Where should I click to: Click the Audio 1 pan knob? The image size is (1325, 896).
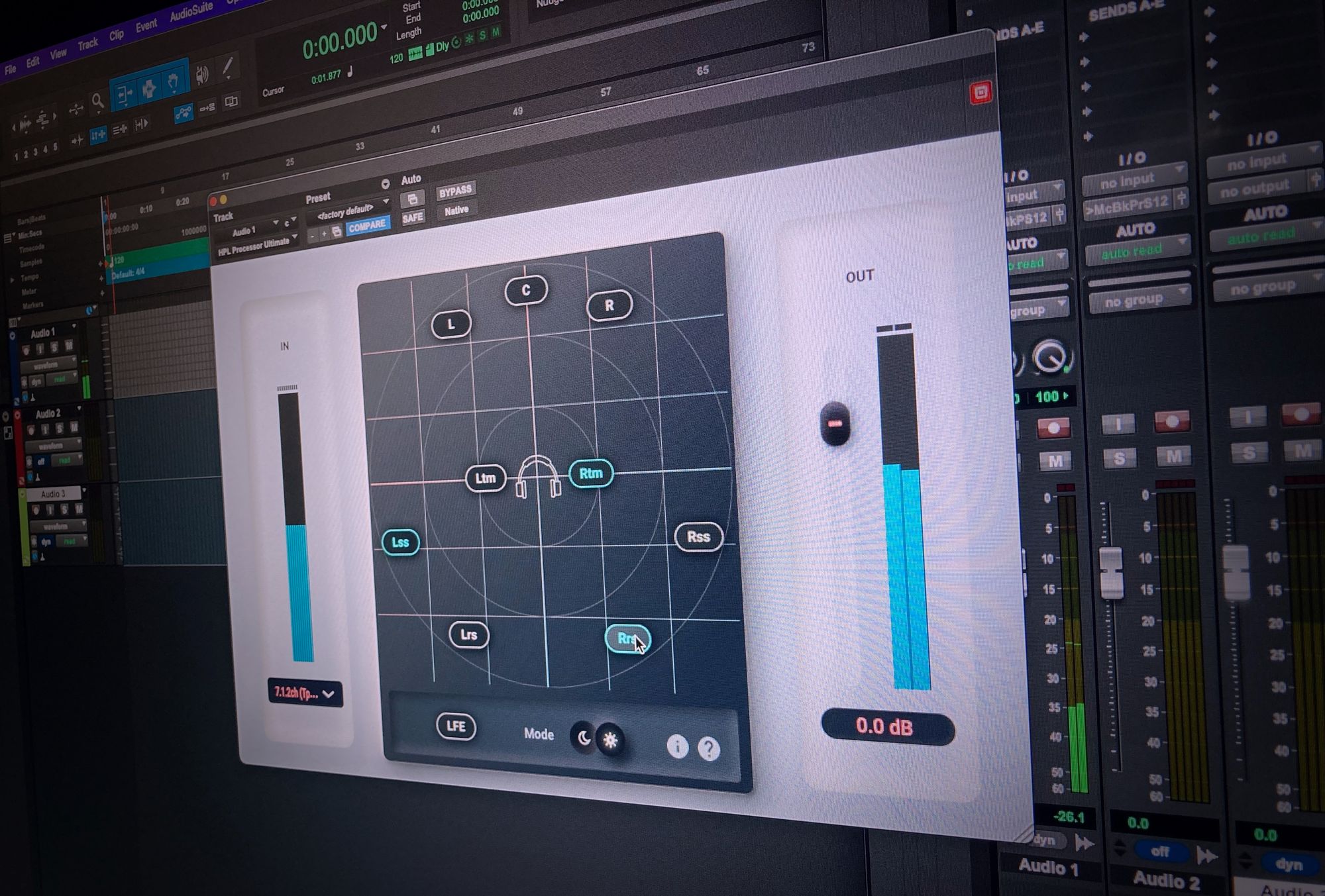tap(1051, 357)
